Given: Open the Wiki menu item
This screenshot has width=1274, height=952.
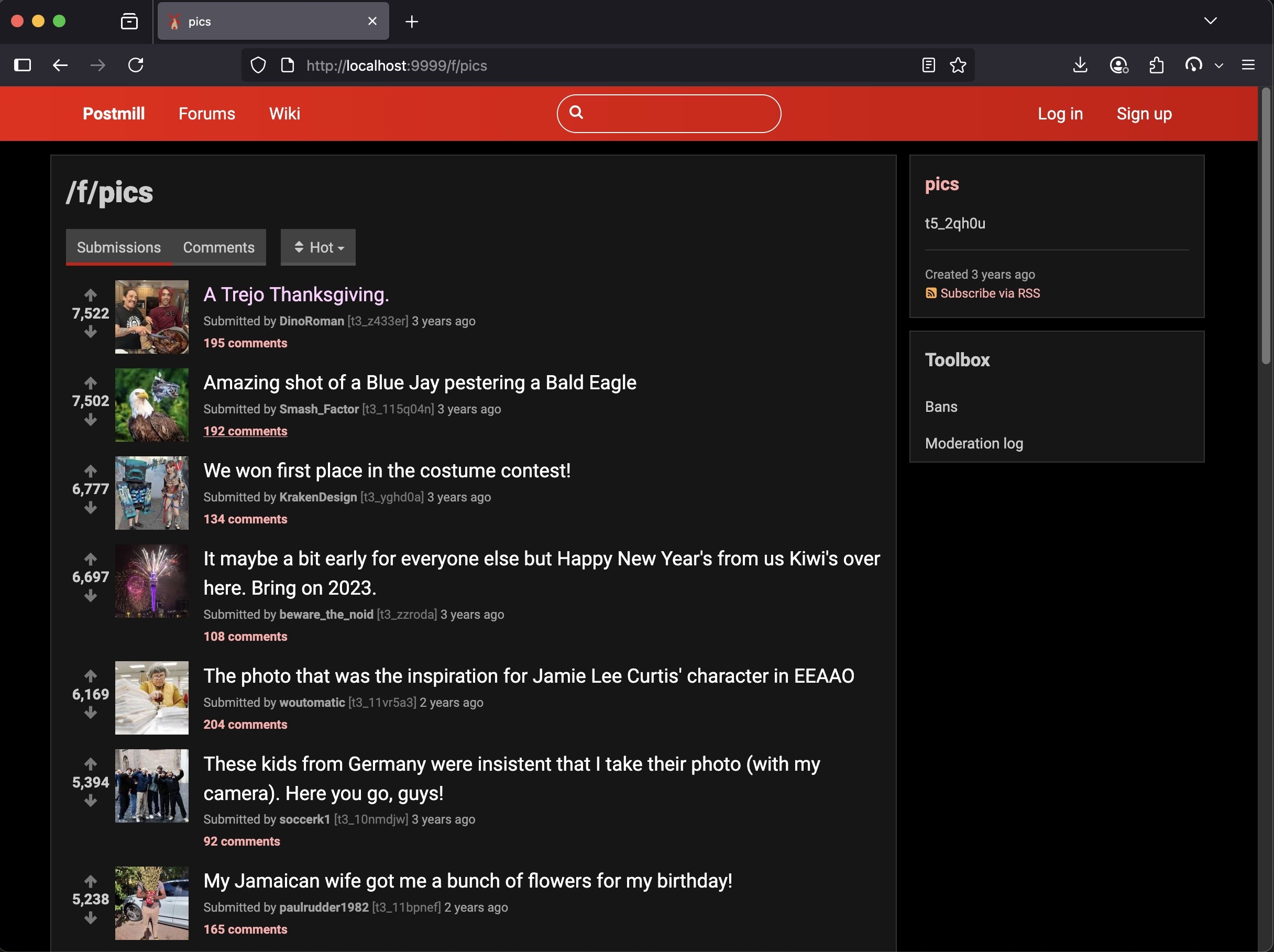Looking at the screenshot, I should coord(284,114).
